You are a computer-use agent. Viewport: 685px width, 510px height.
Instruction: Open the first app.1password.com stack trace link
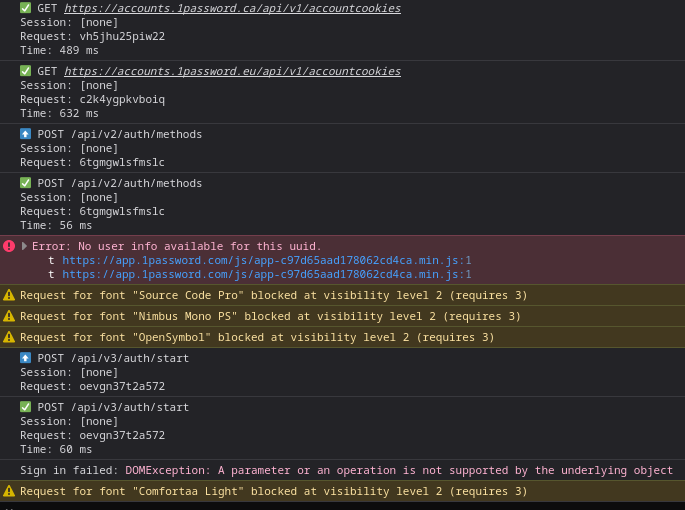[x=266, y=260]
